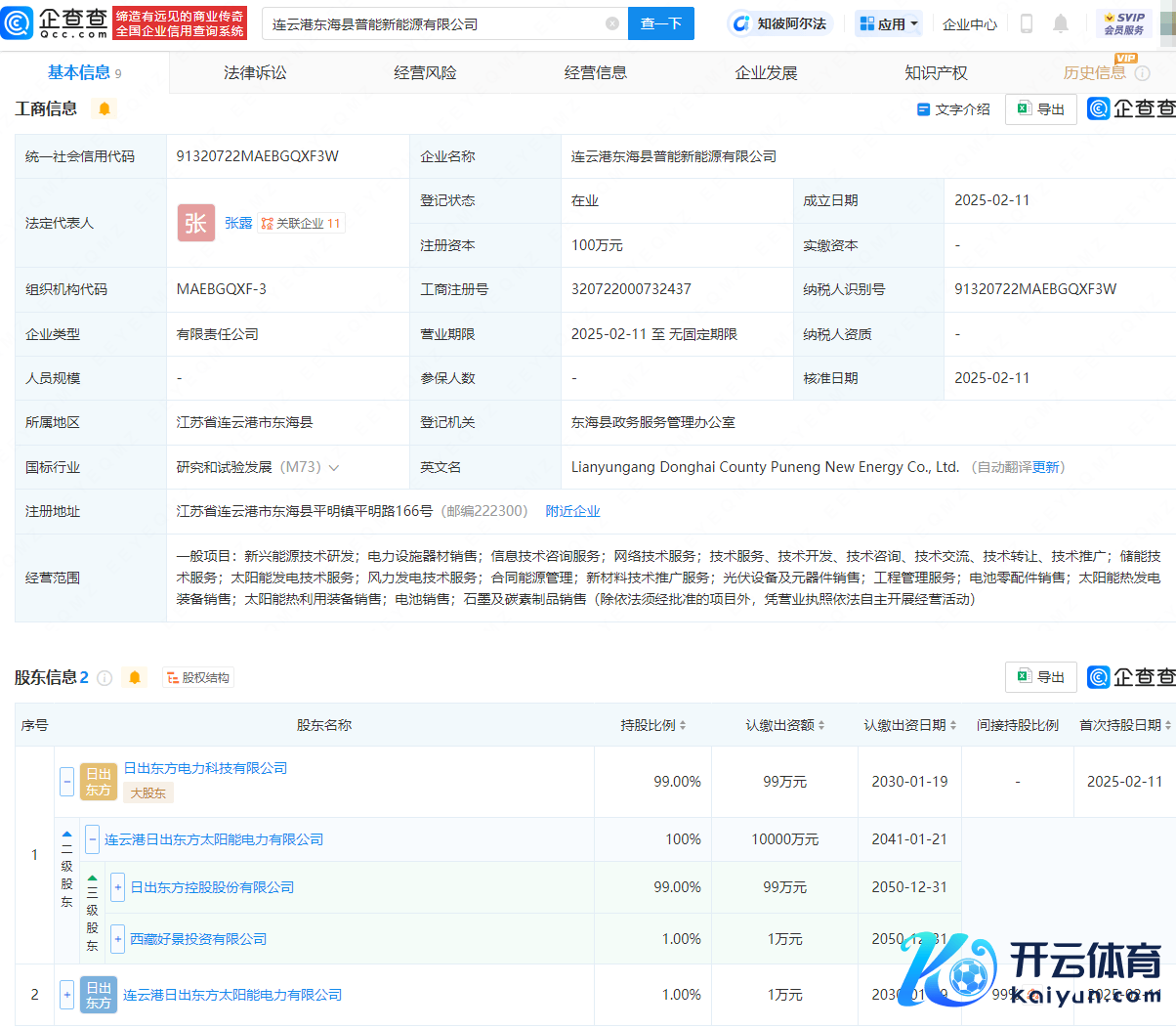1176x1028 pixels.
Task: Expand the 研究和试验发展 industry dropdown
Action: [x=334, y=467]
